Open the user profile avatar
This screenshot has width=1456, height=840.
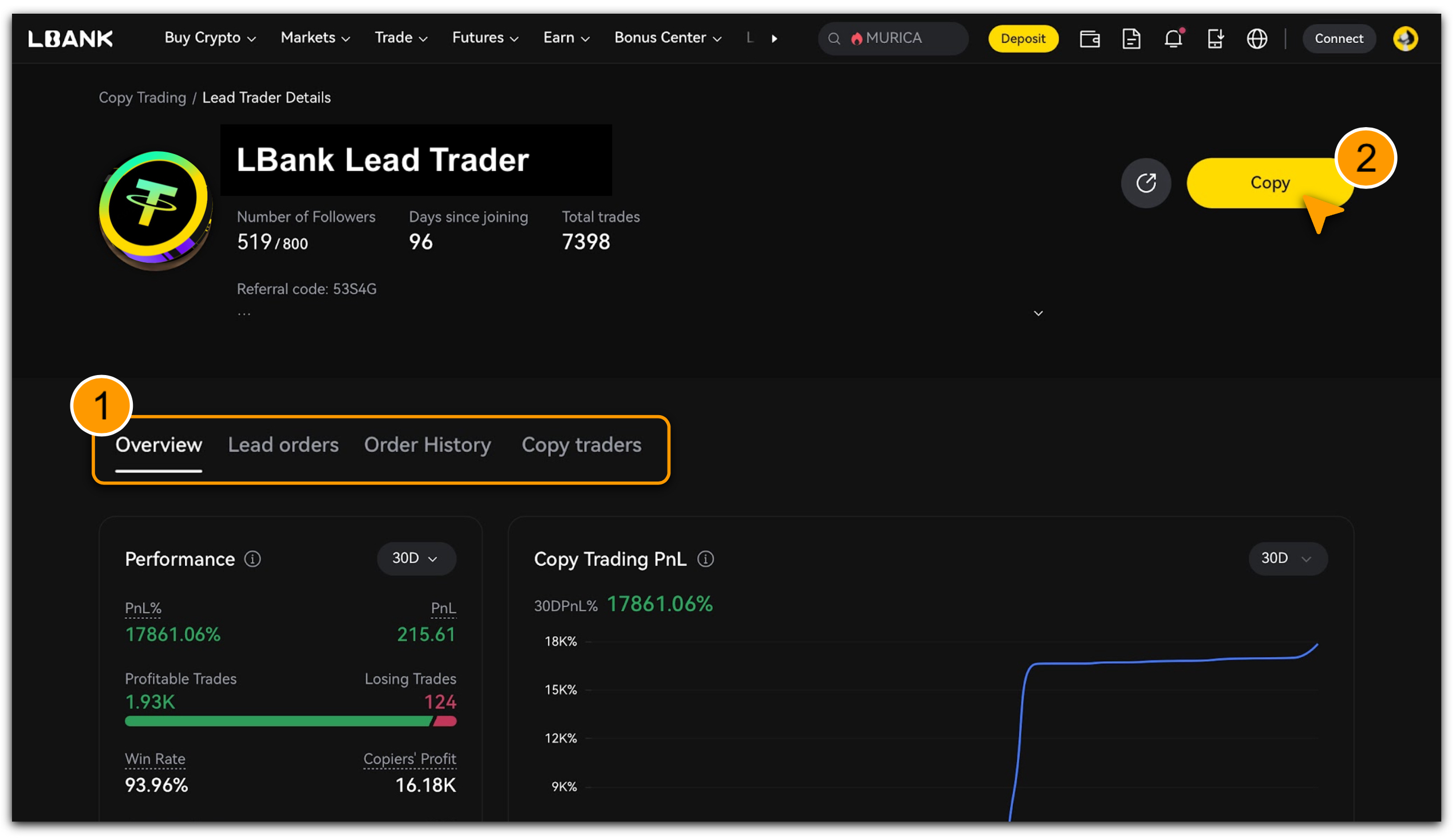tap(1405, 39)
